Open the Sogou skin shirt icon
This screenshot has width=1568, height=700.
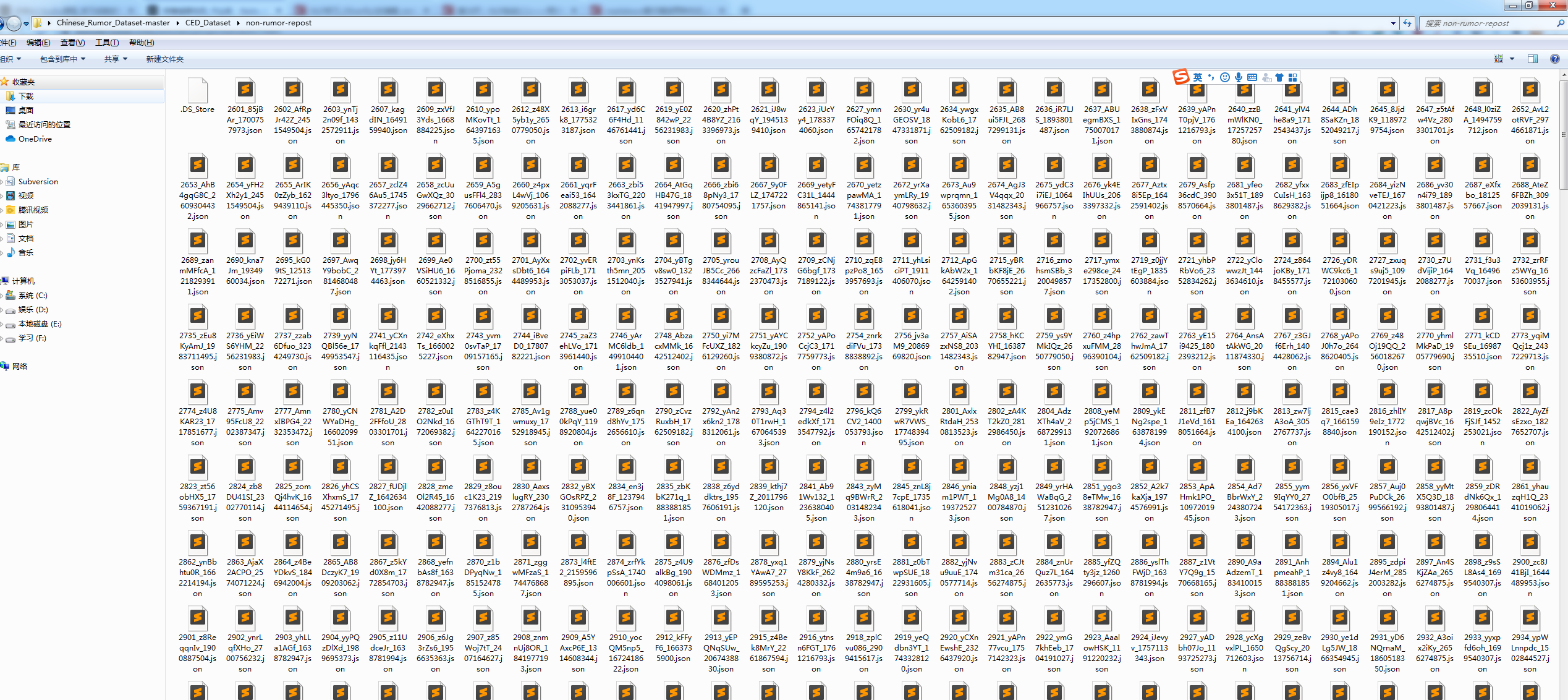(x=1279, y=77)
